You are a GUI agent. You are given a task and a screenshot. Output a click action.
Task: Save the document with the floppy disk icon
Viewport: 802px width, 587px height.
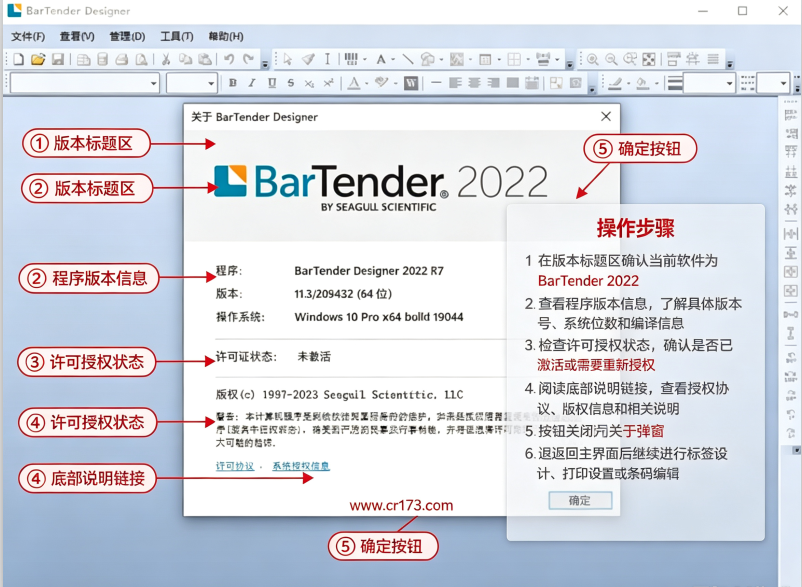57,59
